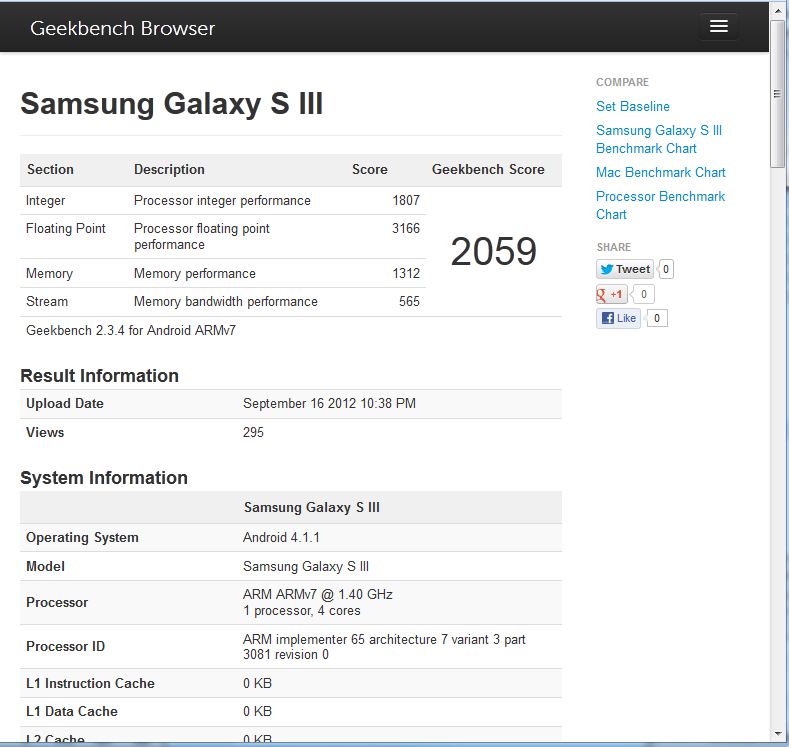Click the COMPARE sidebar heading
Image resolution: width=789 pixels, height=747 pixels.
[622, 82]
